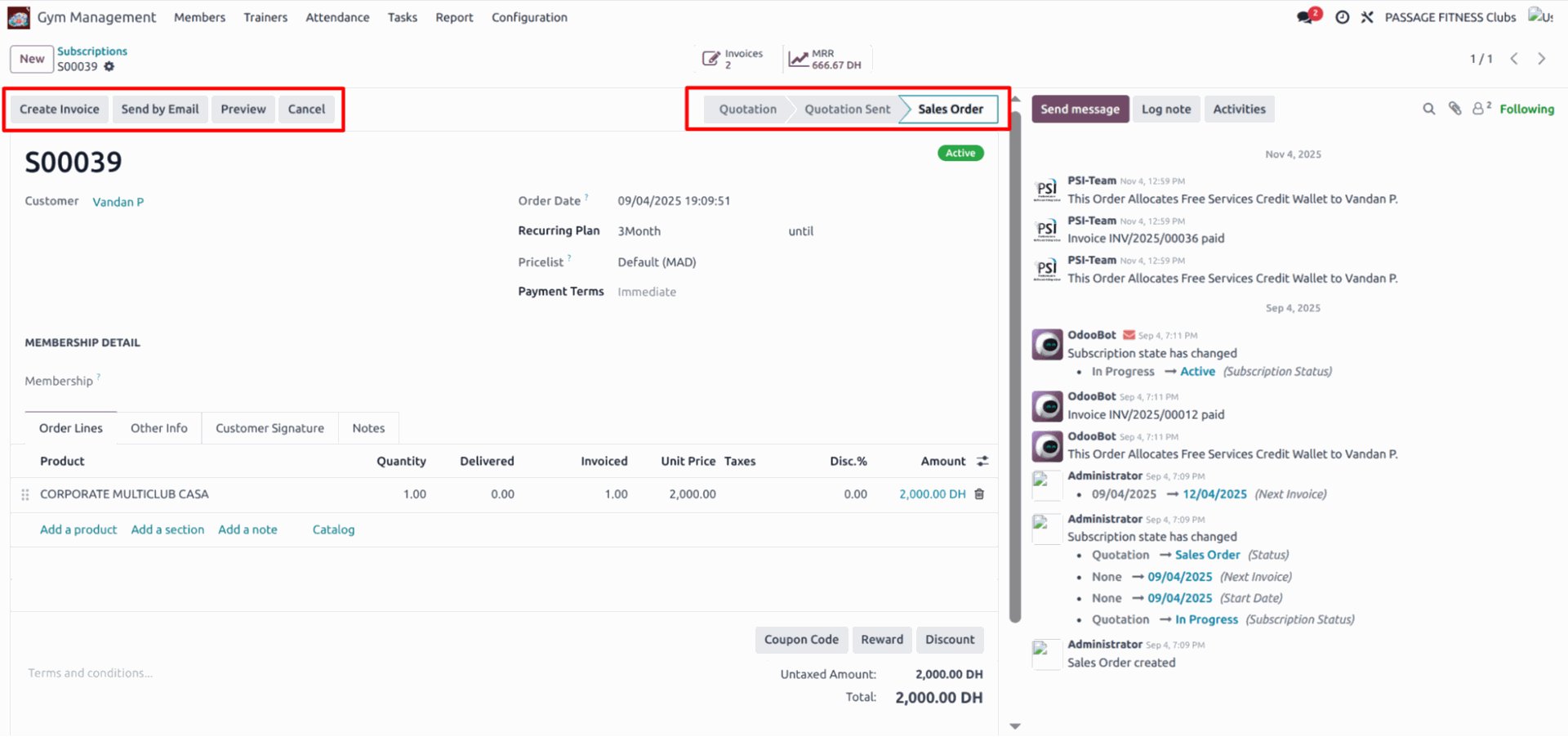
Task: Open the Configuration menu
Action: [529, 17]
